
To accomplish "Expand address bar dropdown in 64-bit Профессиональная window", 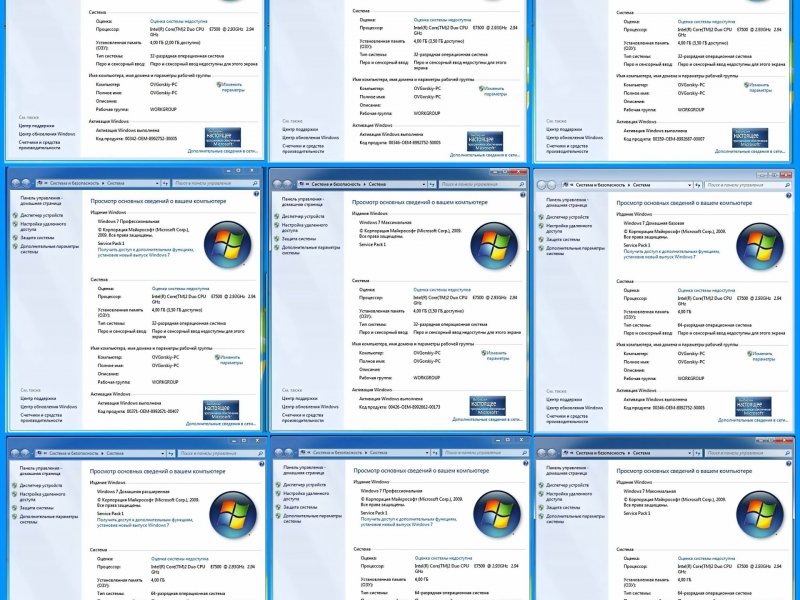I will click(427, 453).
